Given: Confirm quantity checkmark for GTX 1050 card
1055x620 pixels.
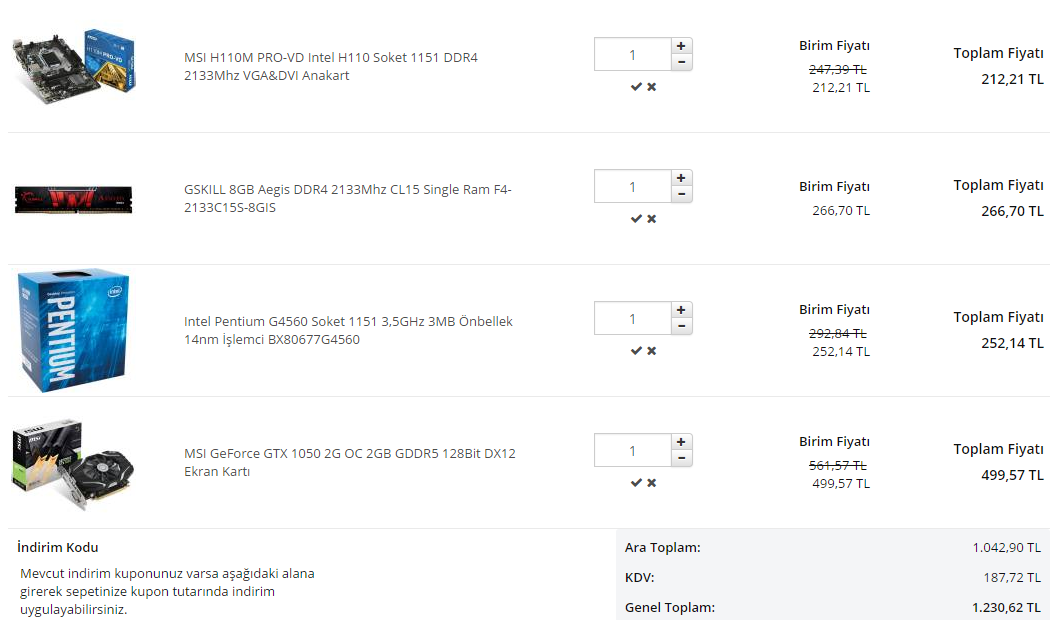Looking at the screenshot, I should [x=636, y=483].
